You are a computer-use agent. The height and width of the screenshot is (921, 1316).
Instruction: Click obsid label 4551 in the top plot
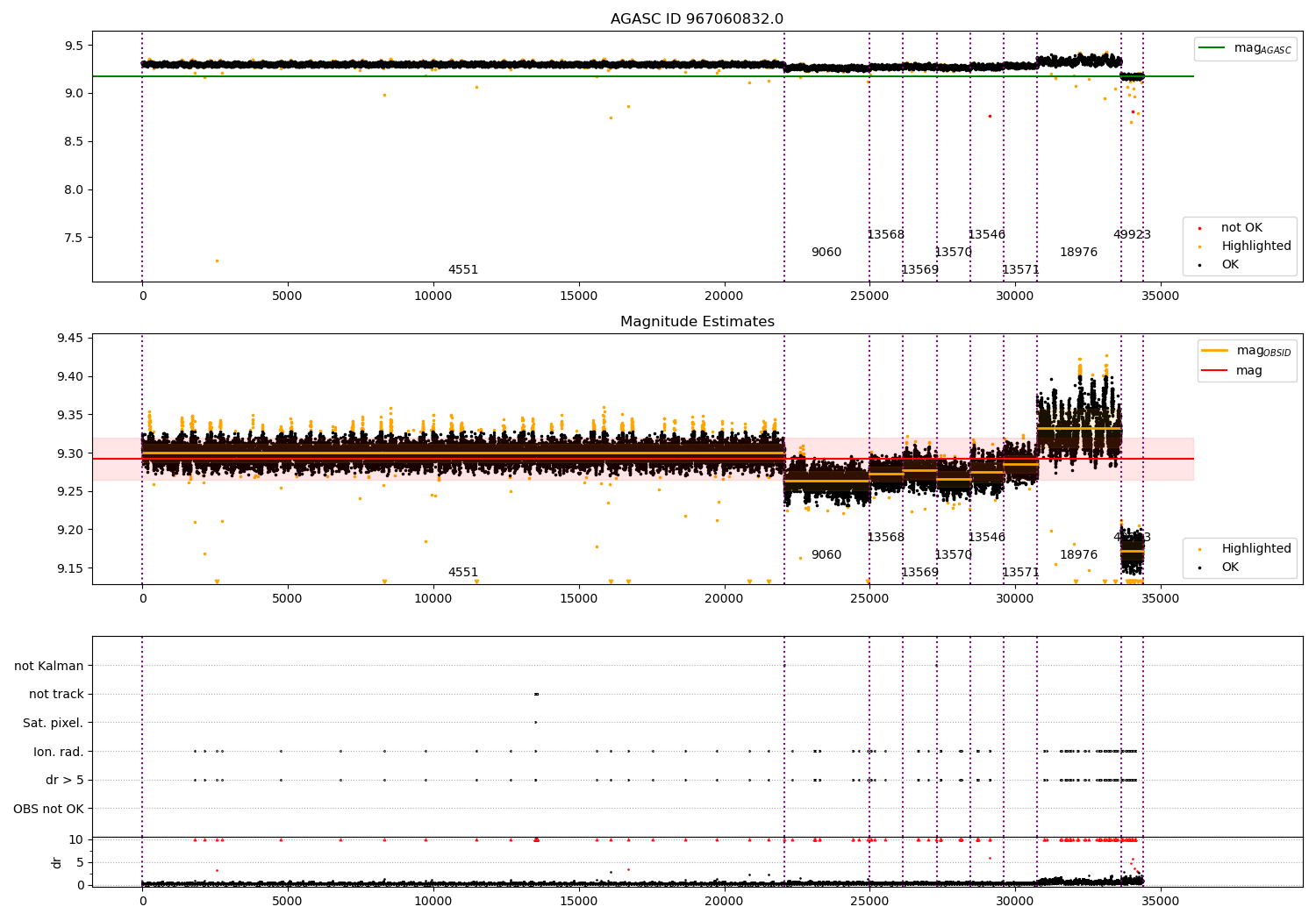pyautogui.click(x=463, y=270)
